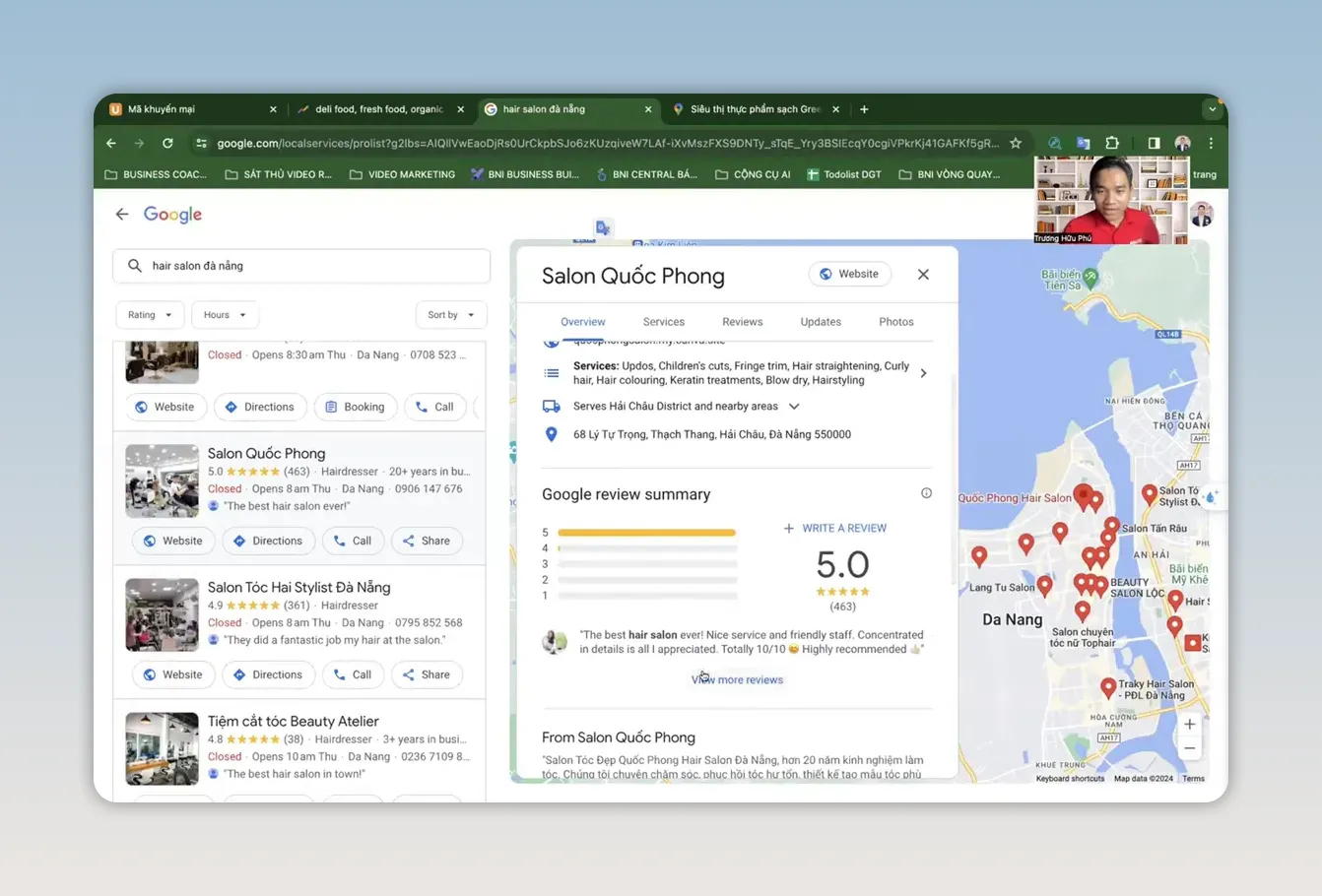Switch to Siêu thị thực phẩm browser tab
Viewport: 1322px width, 896px height.
(x=755, y=109)
